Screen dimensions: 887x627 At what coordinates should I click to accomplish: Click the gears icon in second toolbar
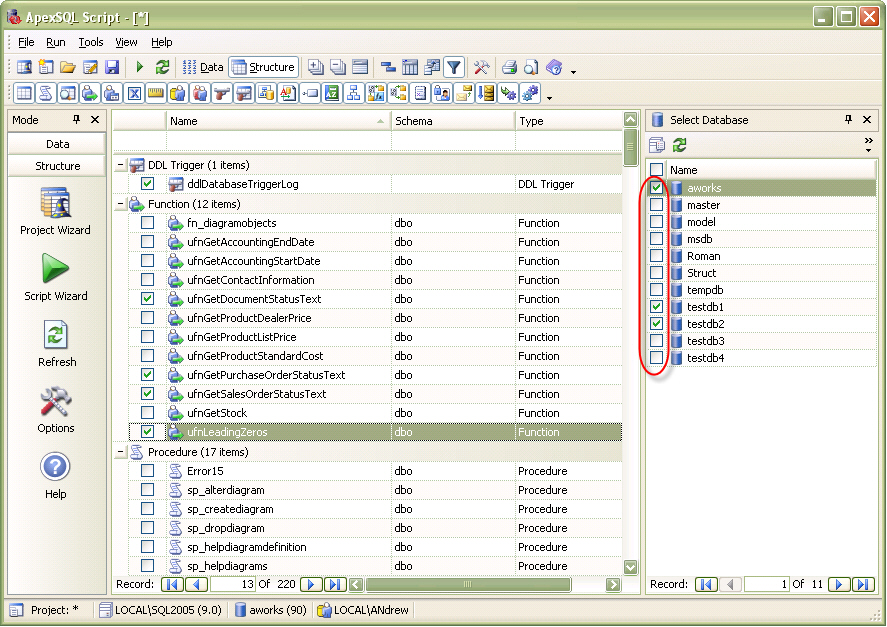[530, 93]
